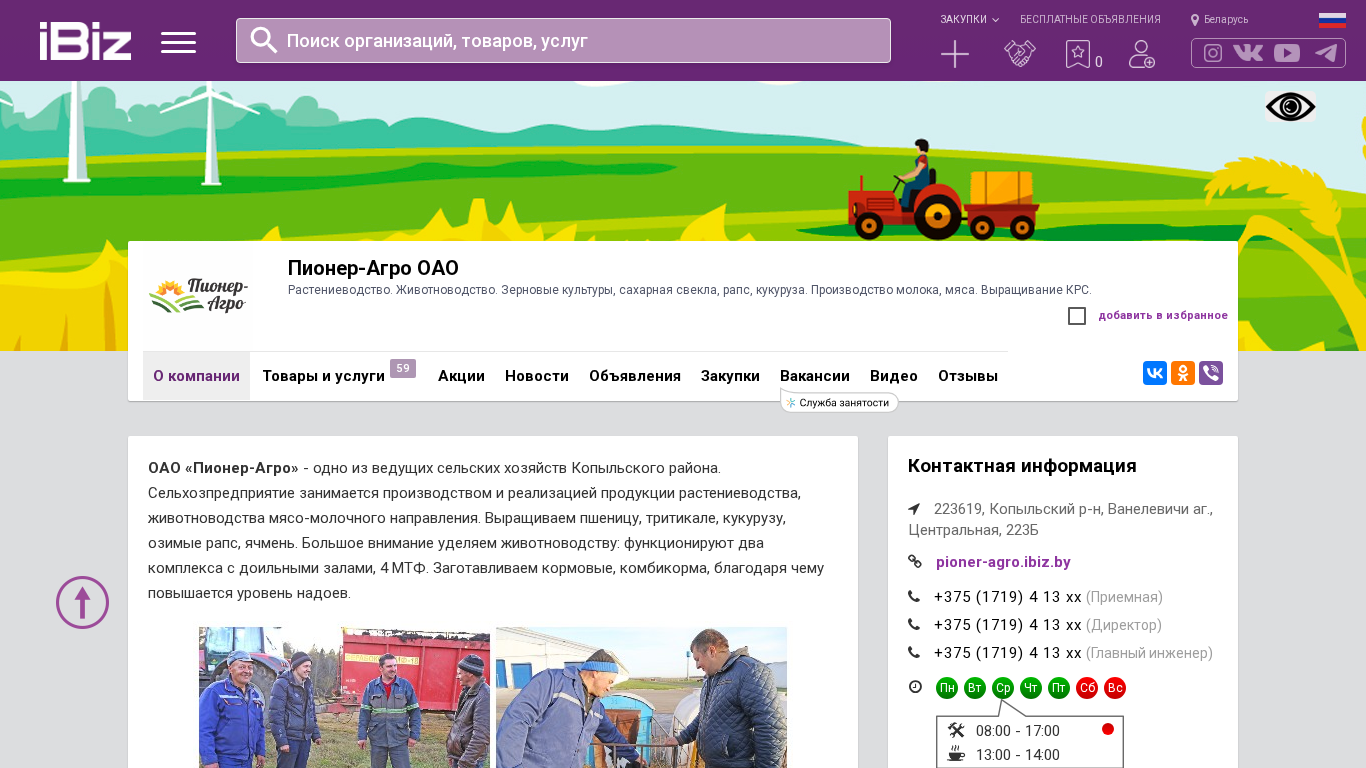The image size is (1366, 768).
Task: Open pioner-agro.ibiz.by website link
Action: (1003, 562)
